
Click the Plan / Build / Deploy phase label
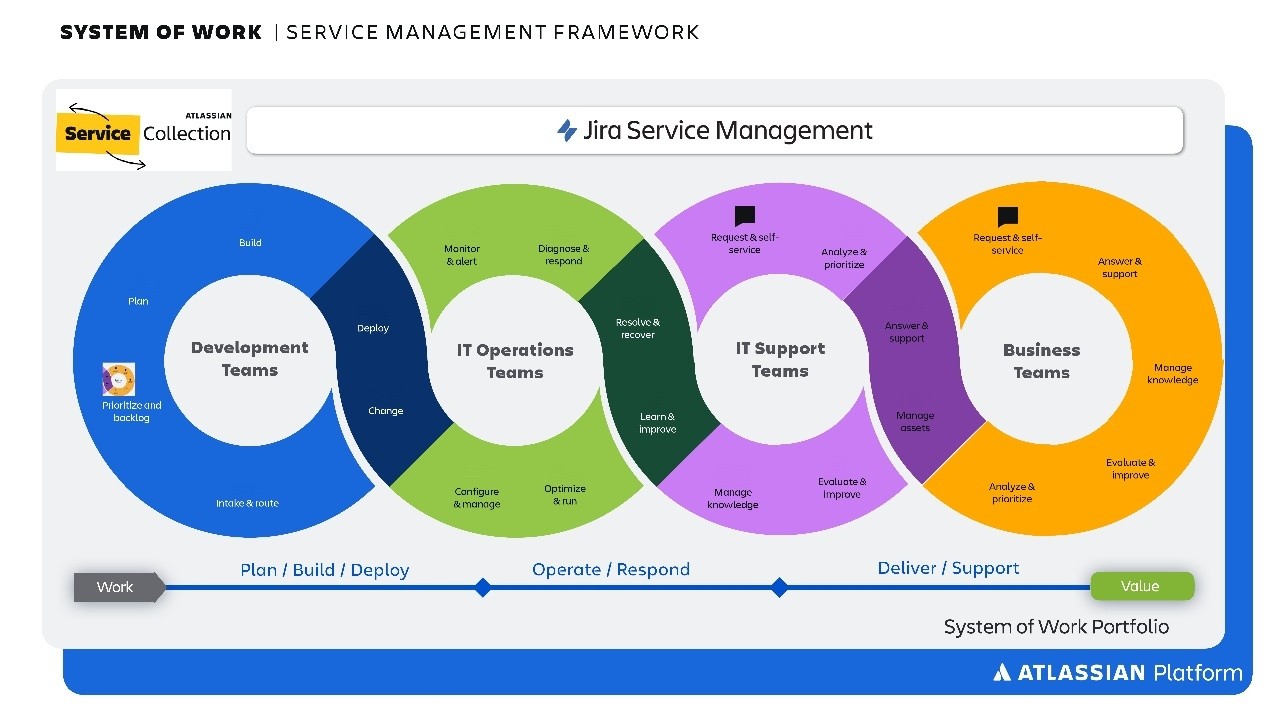coord(324,570)
